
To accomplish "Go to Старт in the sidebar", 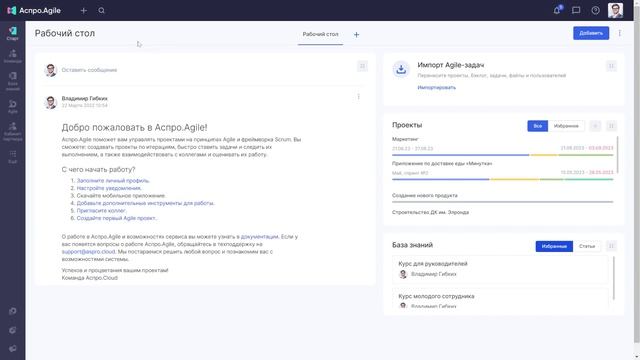I will tap(13, 33).
